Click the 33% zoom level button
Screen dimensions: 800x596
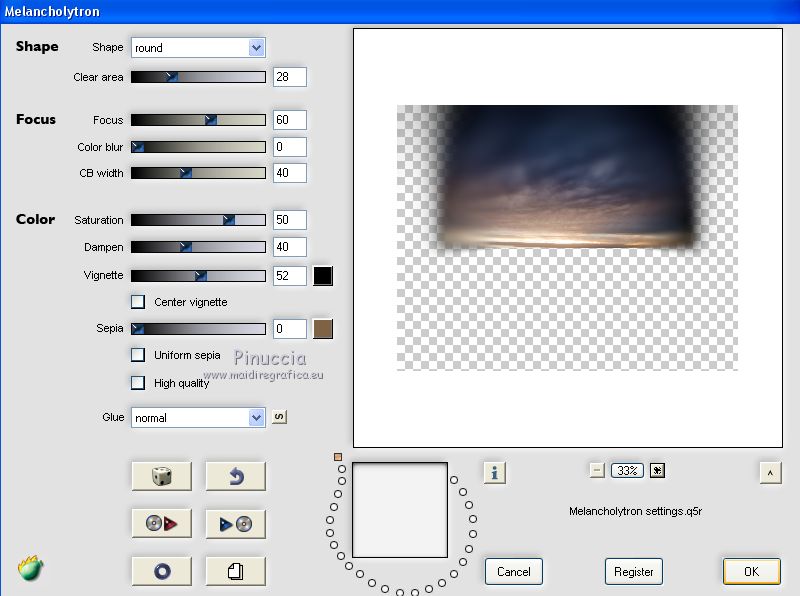coord(627,470)
